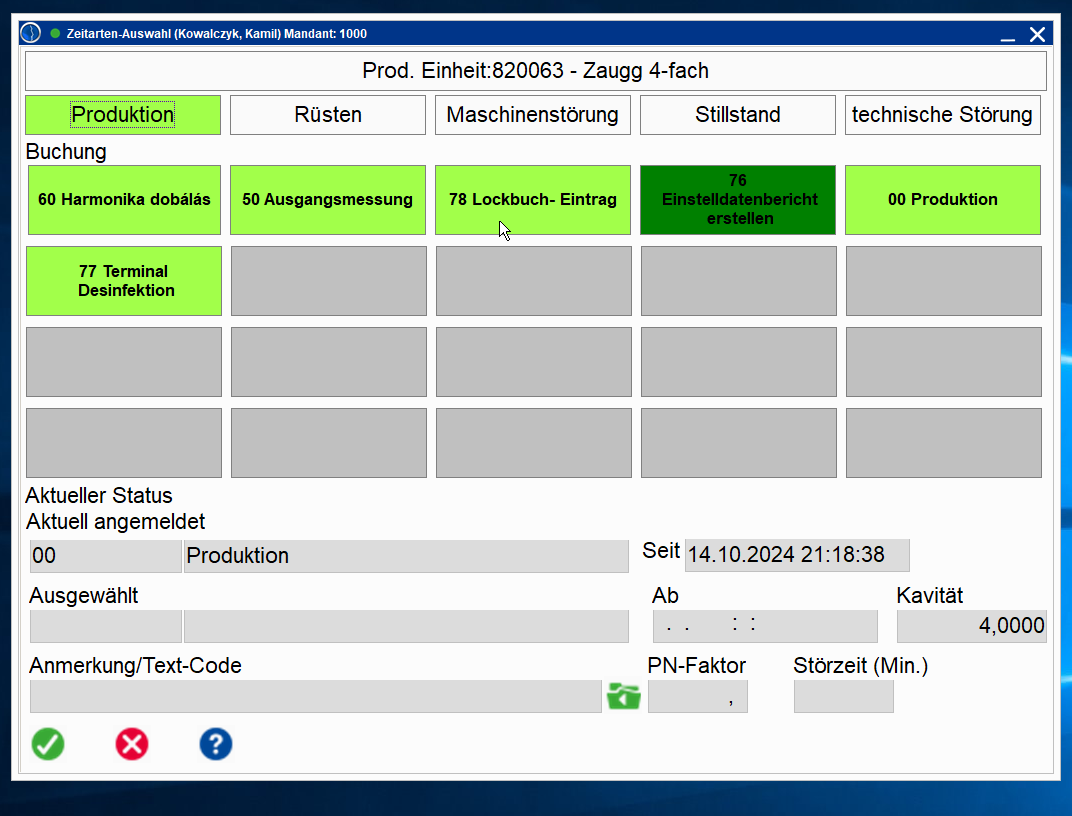The height and width of the screenshot is (816, 1072).
Task: Confirm selection with the green checkmark icon
Action: pyautogui.click(x=48, y=744)
